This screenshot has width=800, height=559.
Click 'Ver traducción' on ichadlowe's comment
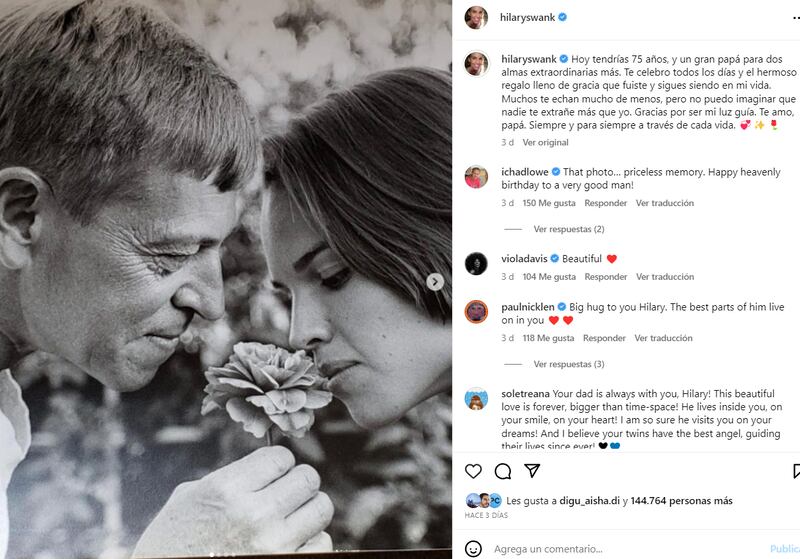(665, 203)
